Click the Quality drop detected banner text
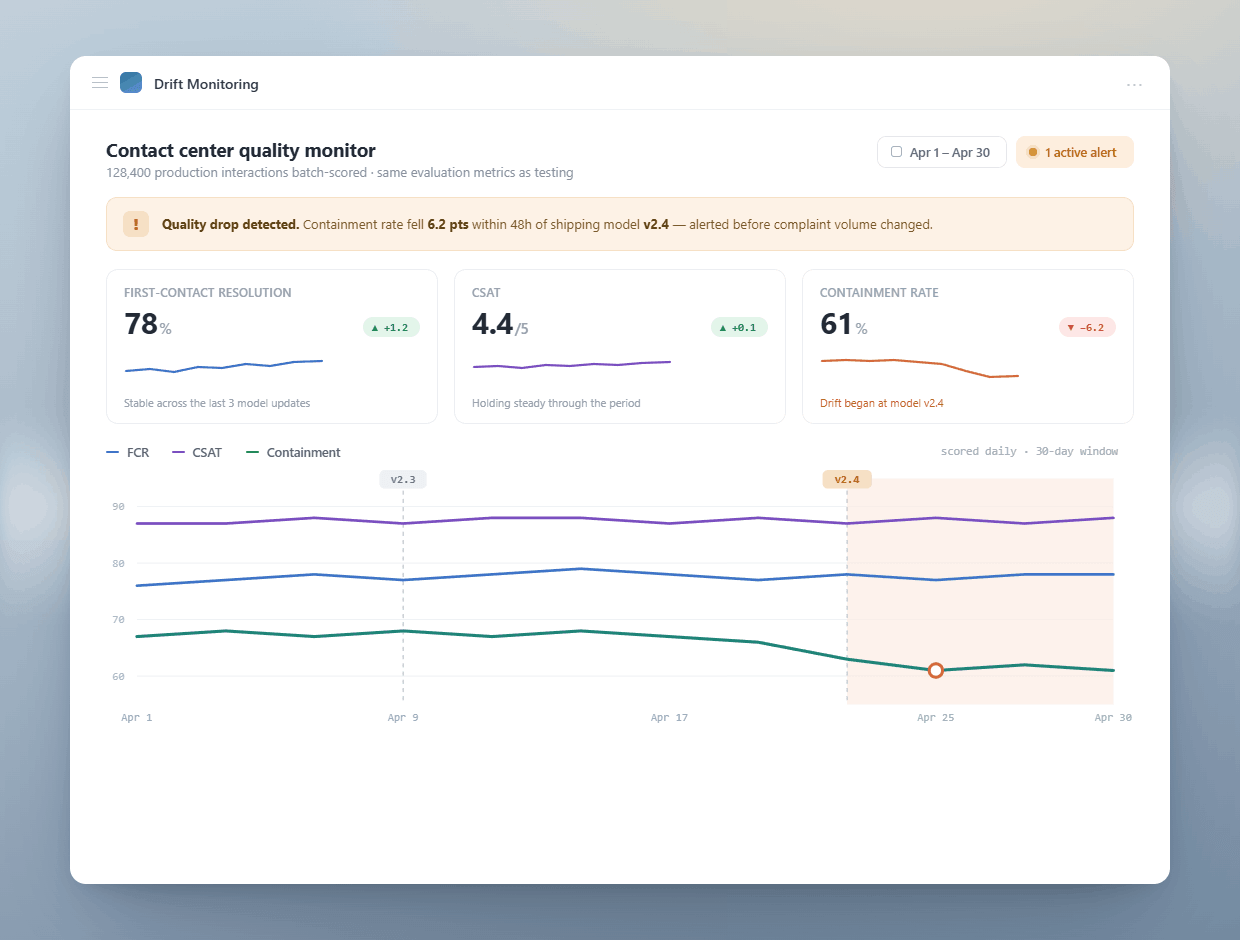The height and width of the screenshot is (940, 1240). click(x=547, y=225)
